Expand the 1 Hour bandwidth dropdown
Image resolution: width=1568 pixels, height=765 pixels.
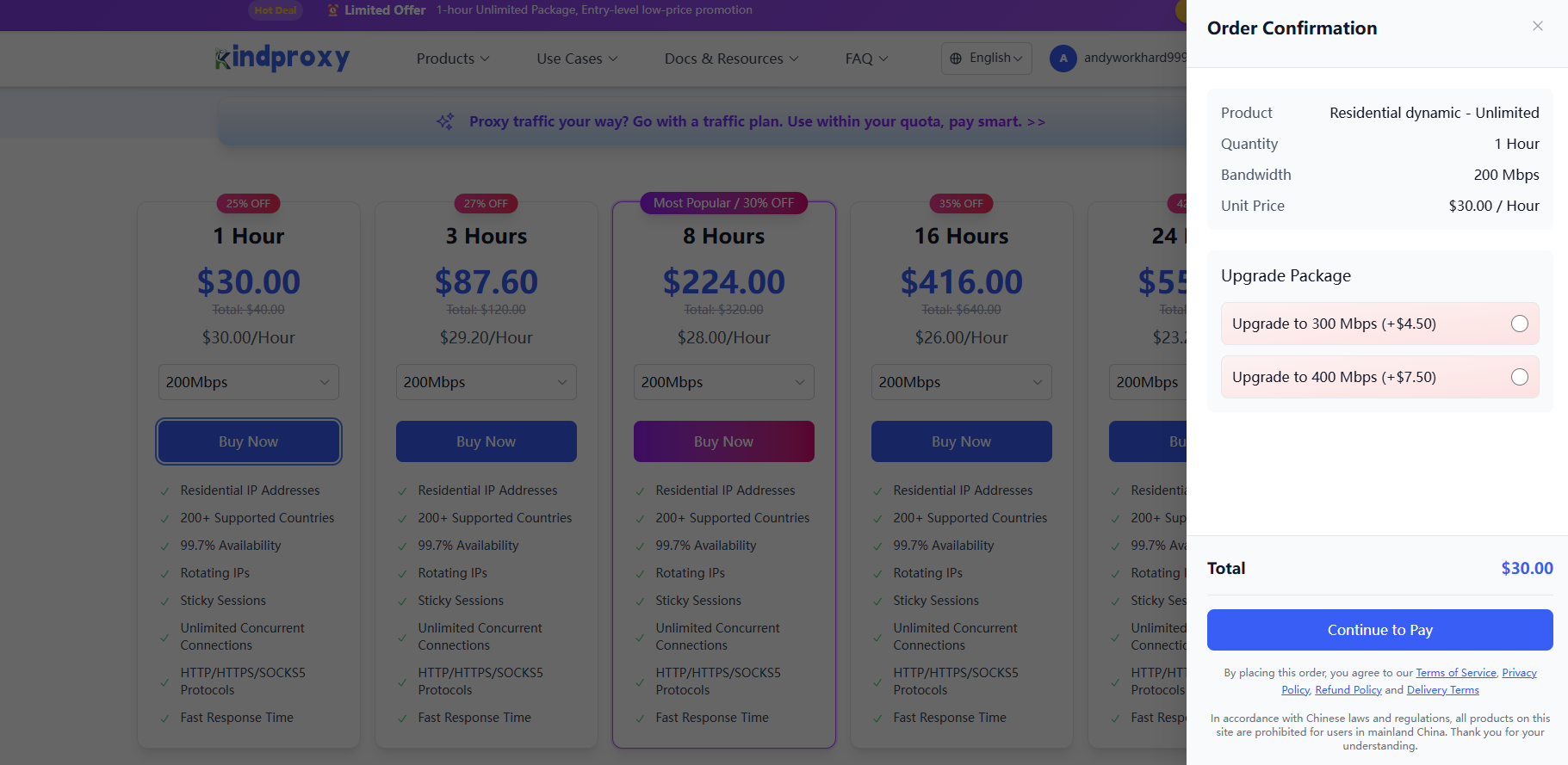coord(248,382)
